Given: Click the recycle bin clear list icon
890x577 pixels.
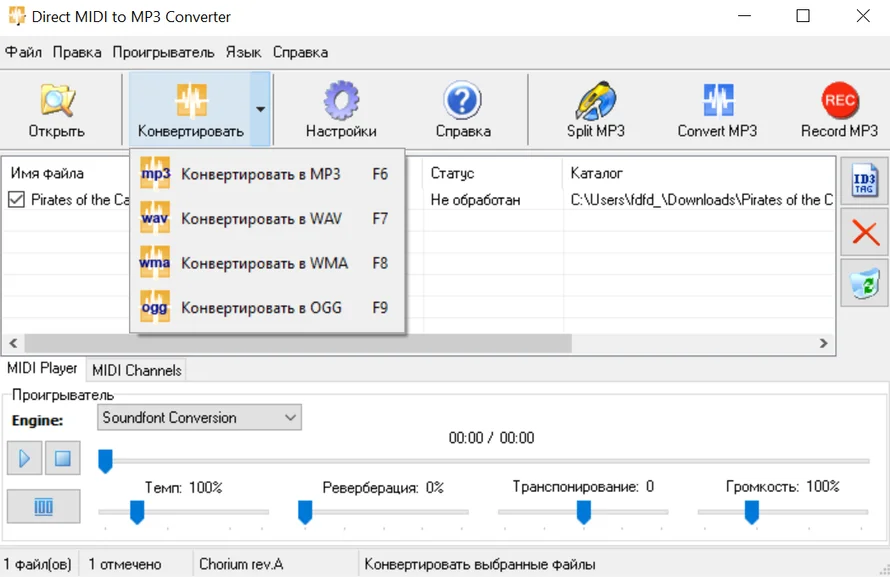Looking at the screenshot, I should [x=864, y=283].
